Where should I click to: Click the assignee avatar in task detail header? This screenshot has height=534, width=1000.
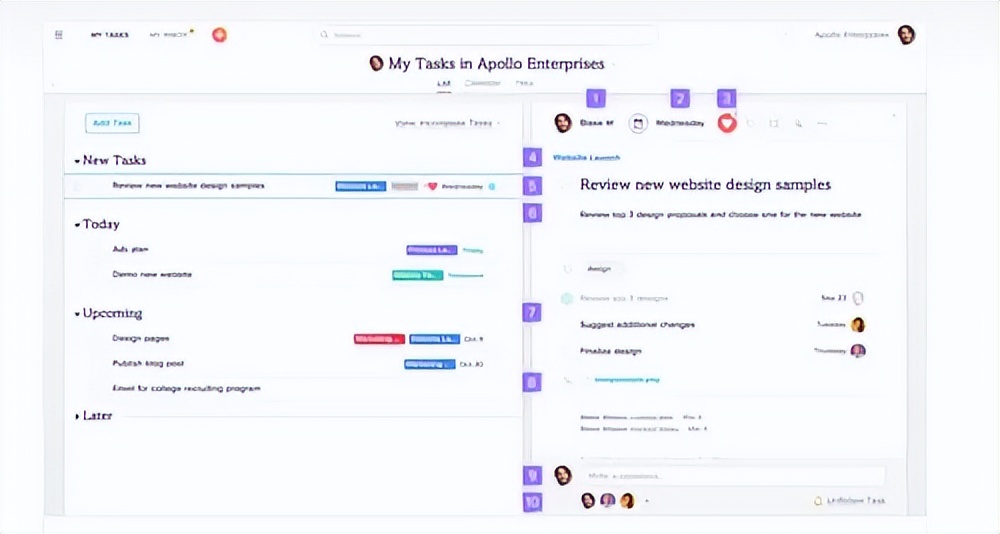[x=562, y=122]
